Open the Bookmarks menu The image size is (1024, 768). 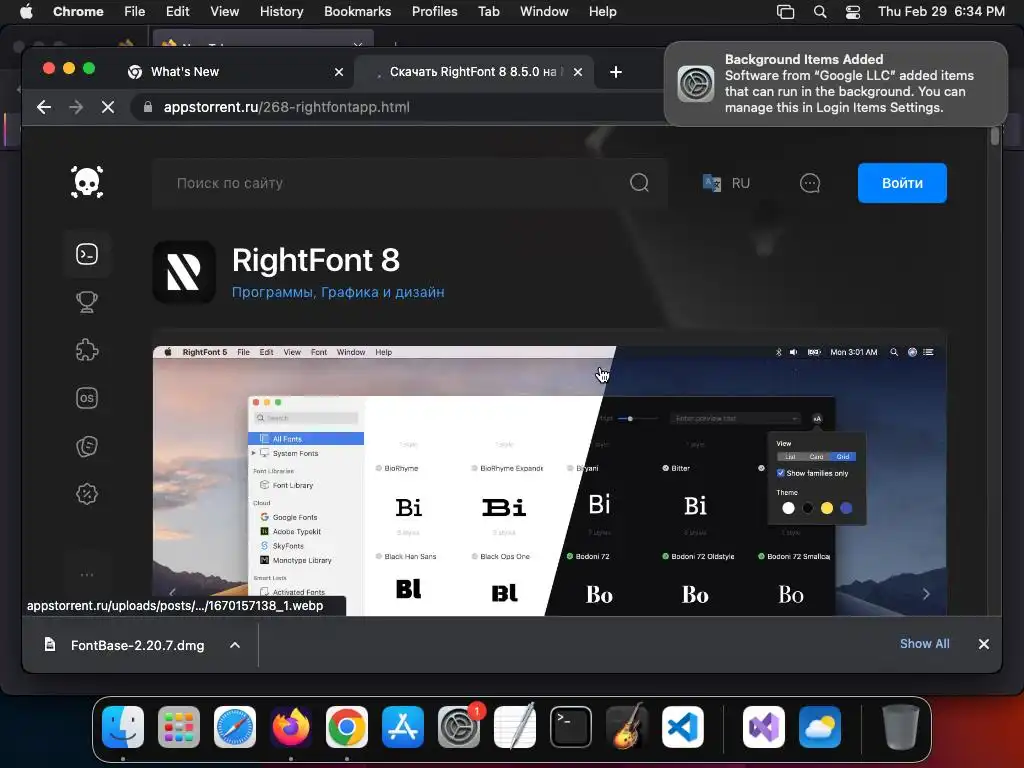pos(357,12)
